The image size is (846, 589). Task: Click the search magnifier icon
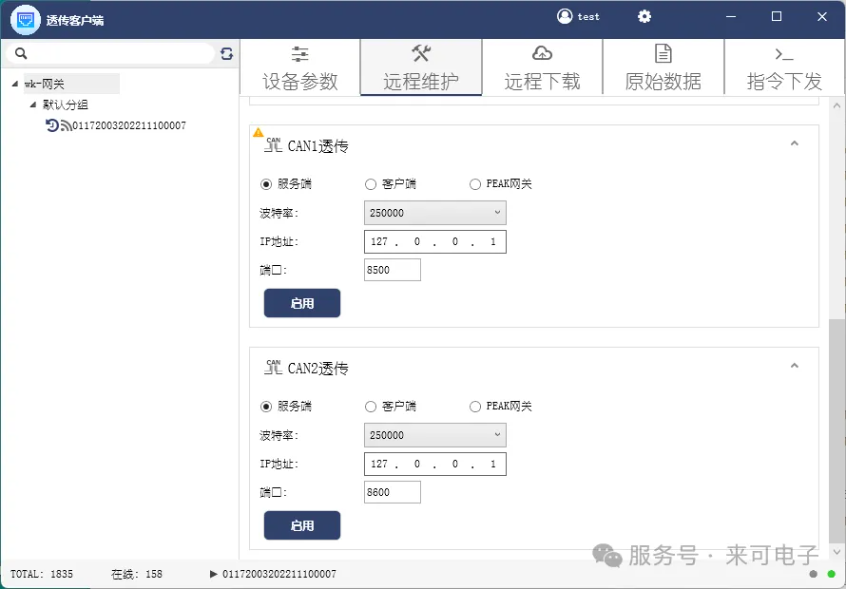coord(21,53)
